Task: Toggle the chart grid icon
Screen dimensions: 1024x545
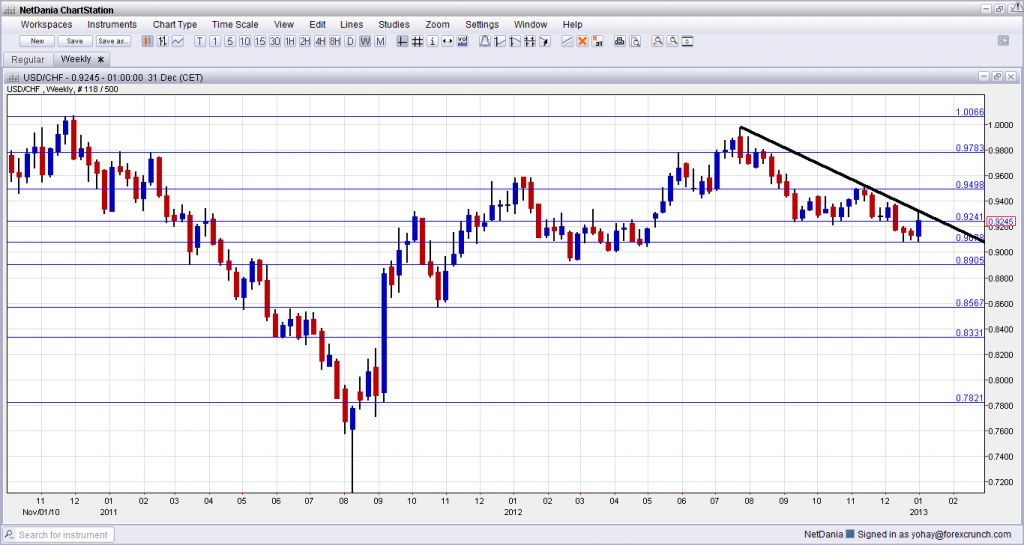Action: (417, 41)
